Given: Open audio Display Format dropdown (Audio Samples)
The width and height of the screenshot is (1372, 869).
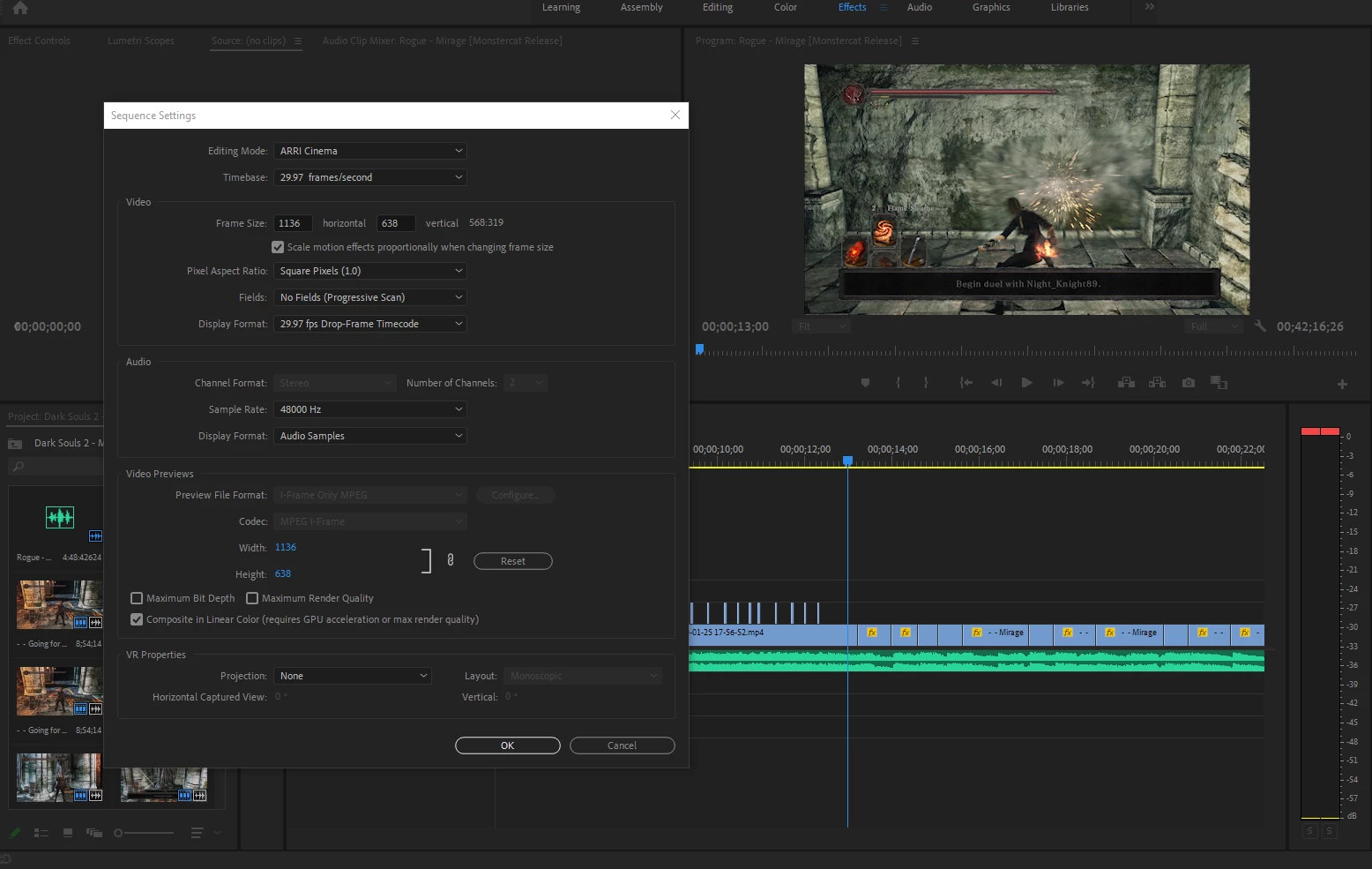Looking at the screenshot, I should (369, 436).
